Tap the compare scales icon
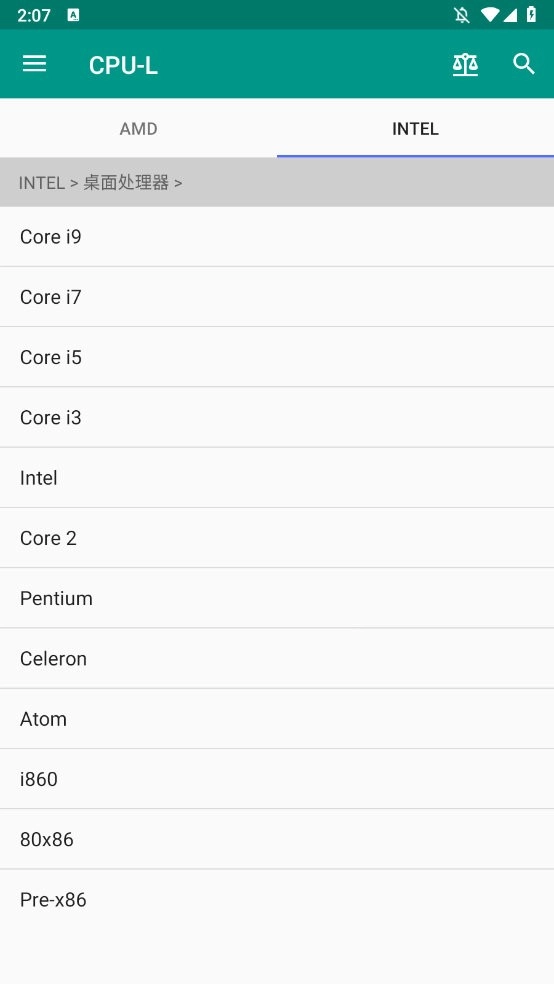554x984 pixels. (466, 64)
